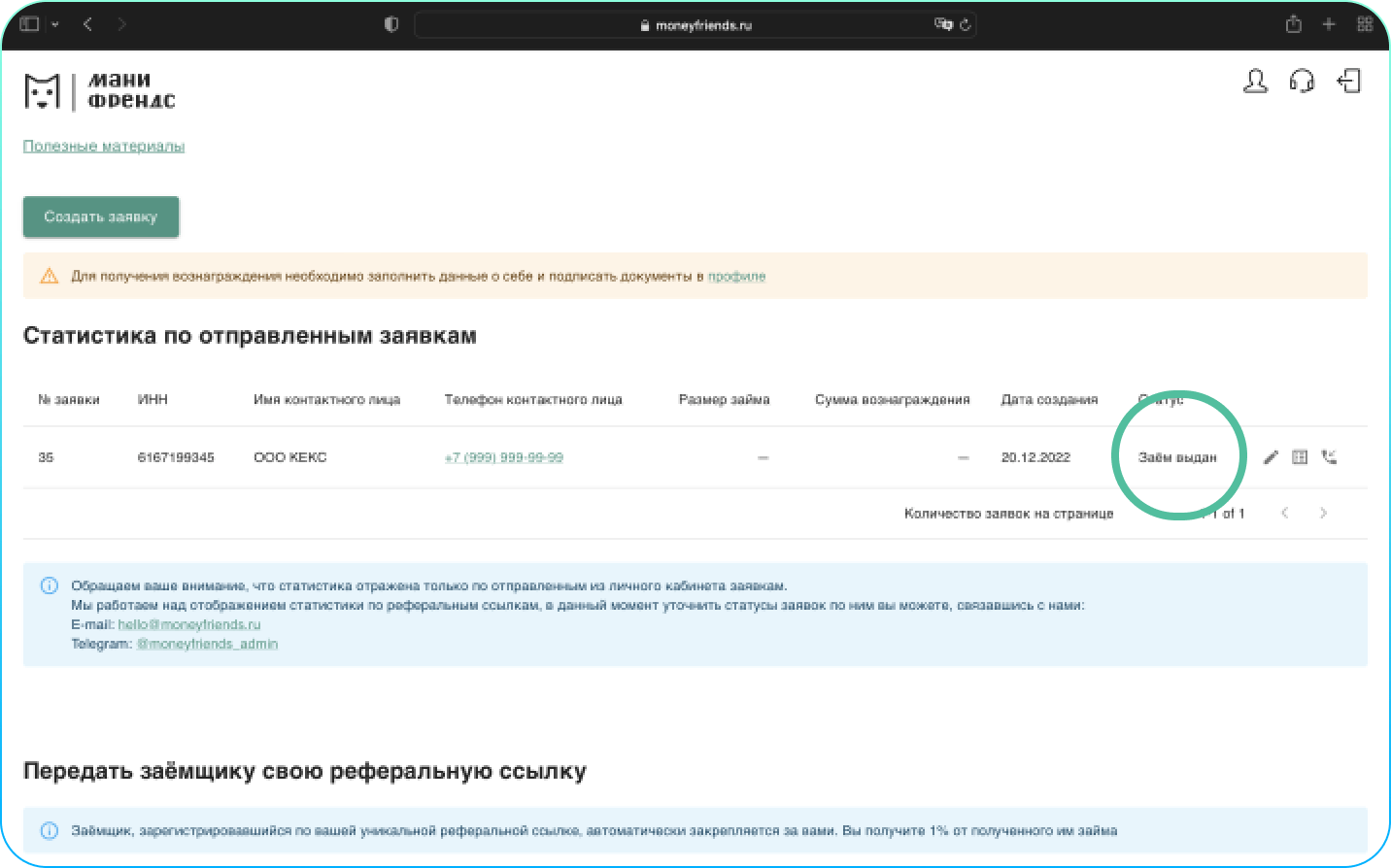Open the sidebar dropdown chevron in browser toolbar
1391x868 pixels.
point(54,24)
